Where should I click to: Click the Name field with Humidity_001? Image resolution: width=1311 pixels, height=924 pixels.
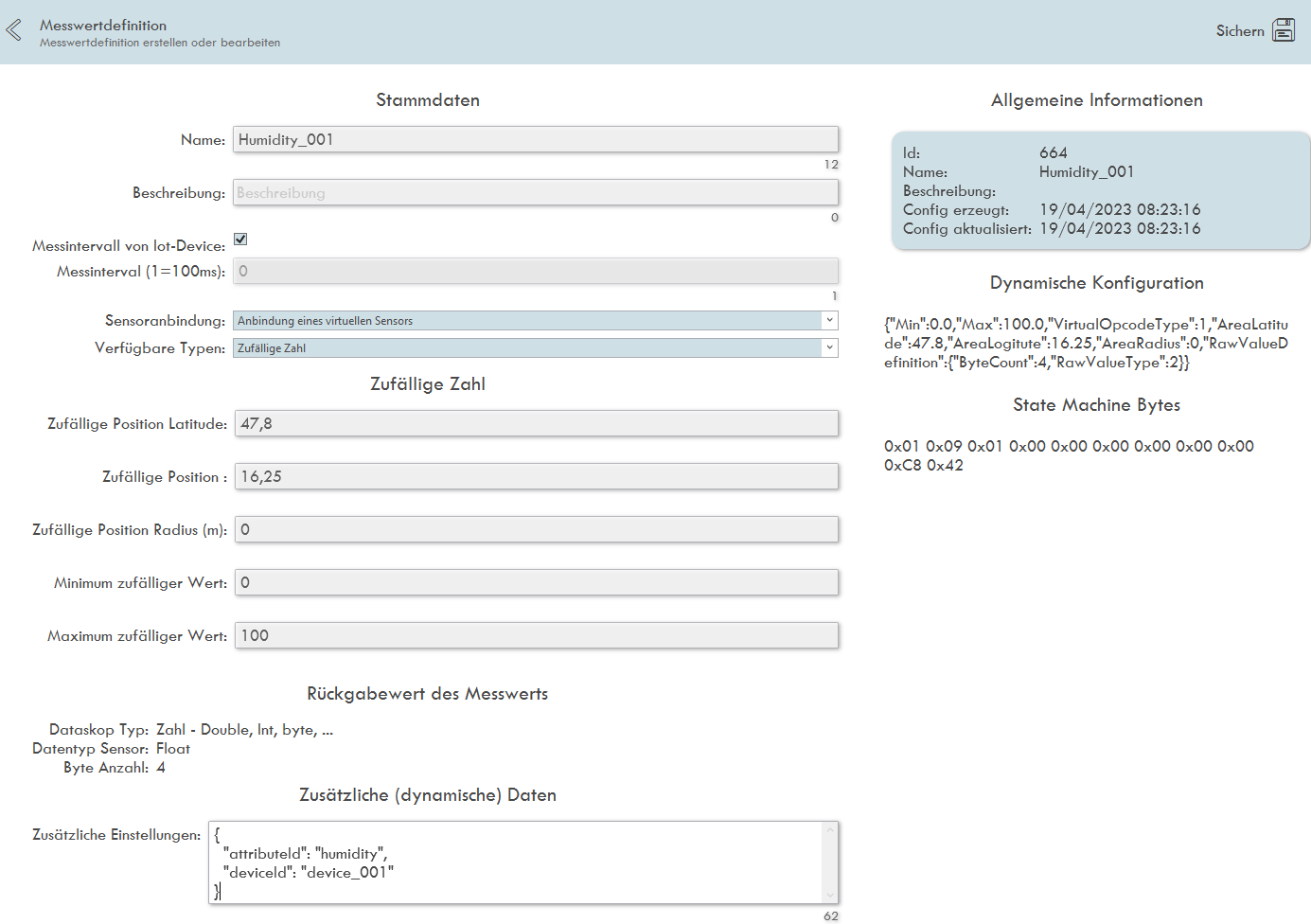coord(536,139)
